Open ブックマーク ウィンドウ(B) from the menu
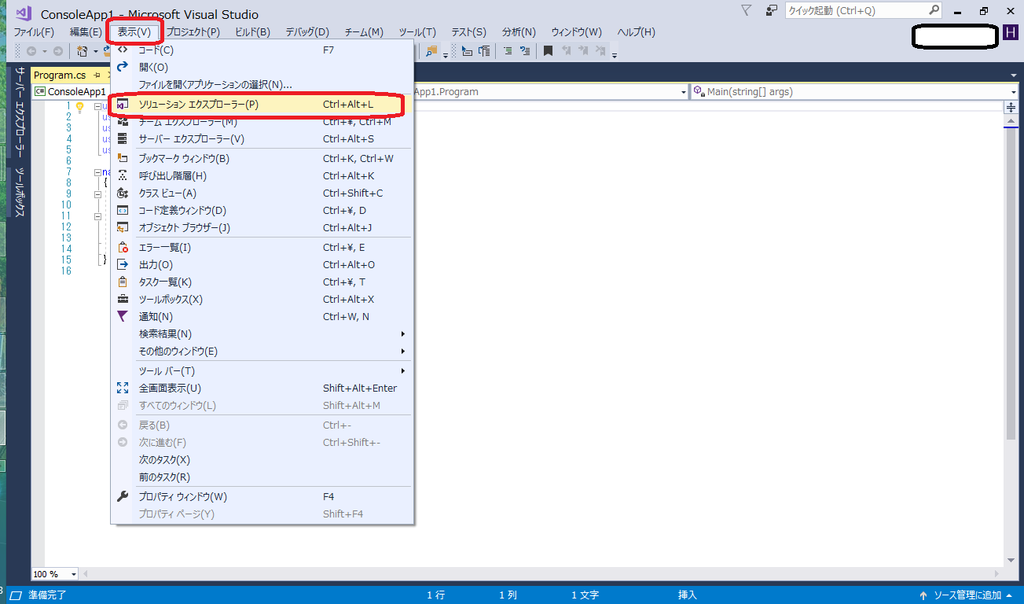1024x604 pixels. click(x=262, y=159)
